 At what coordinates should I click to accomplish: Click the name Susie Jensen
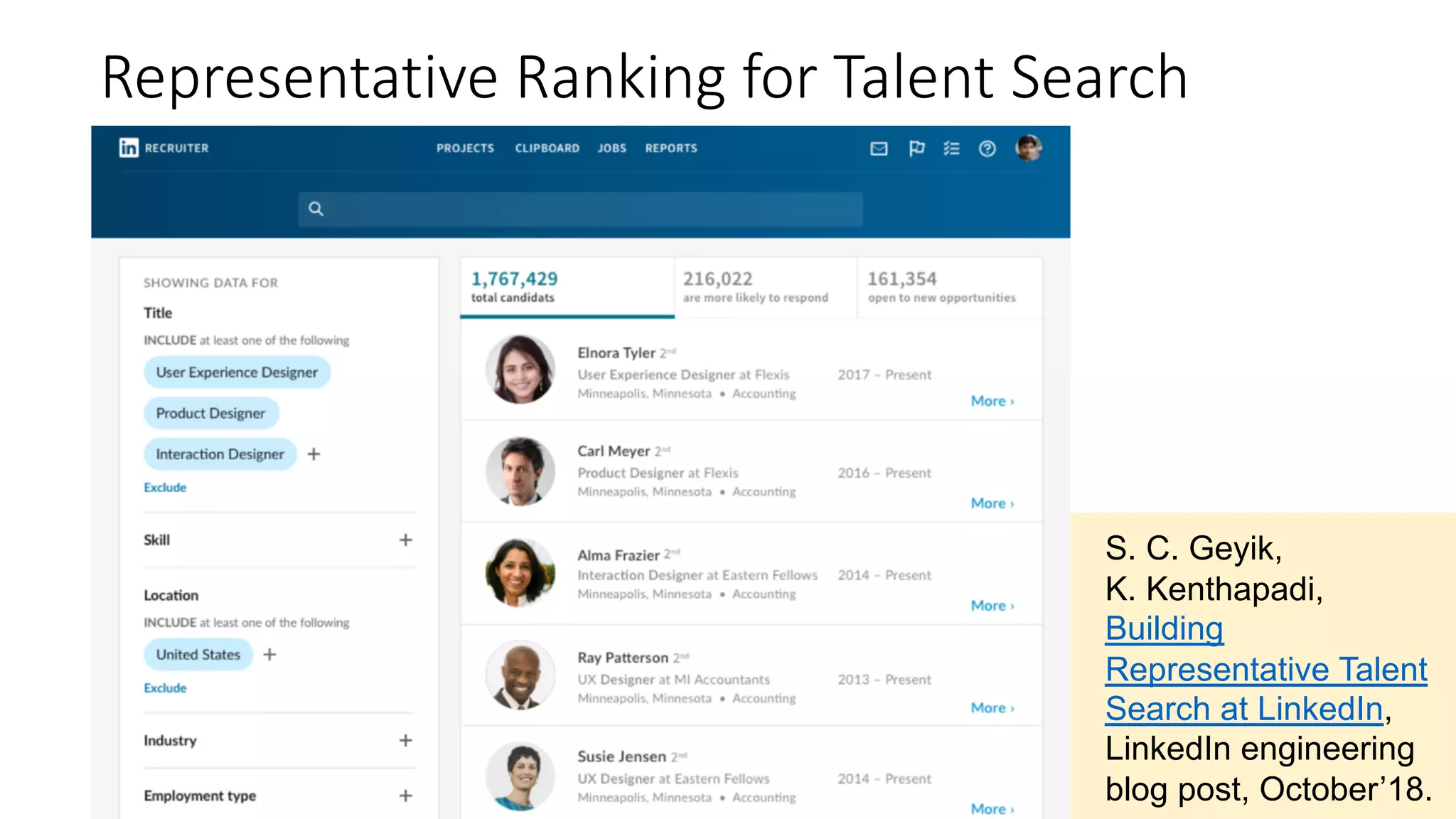pos(622,756)
